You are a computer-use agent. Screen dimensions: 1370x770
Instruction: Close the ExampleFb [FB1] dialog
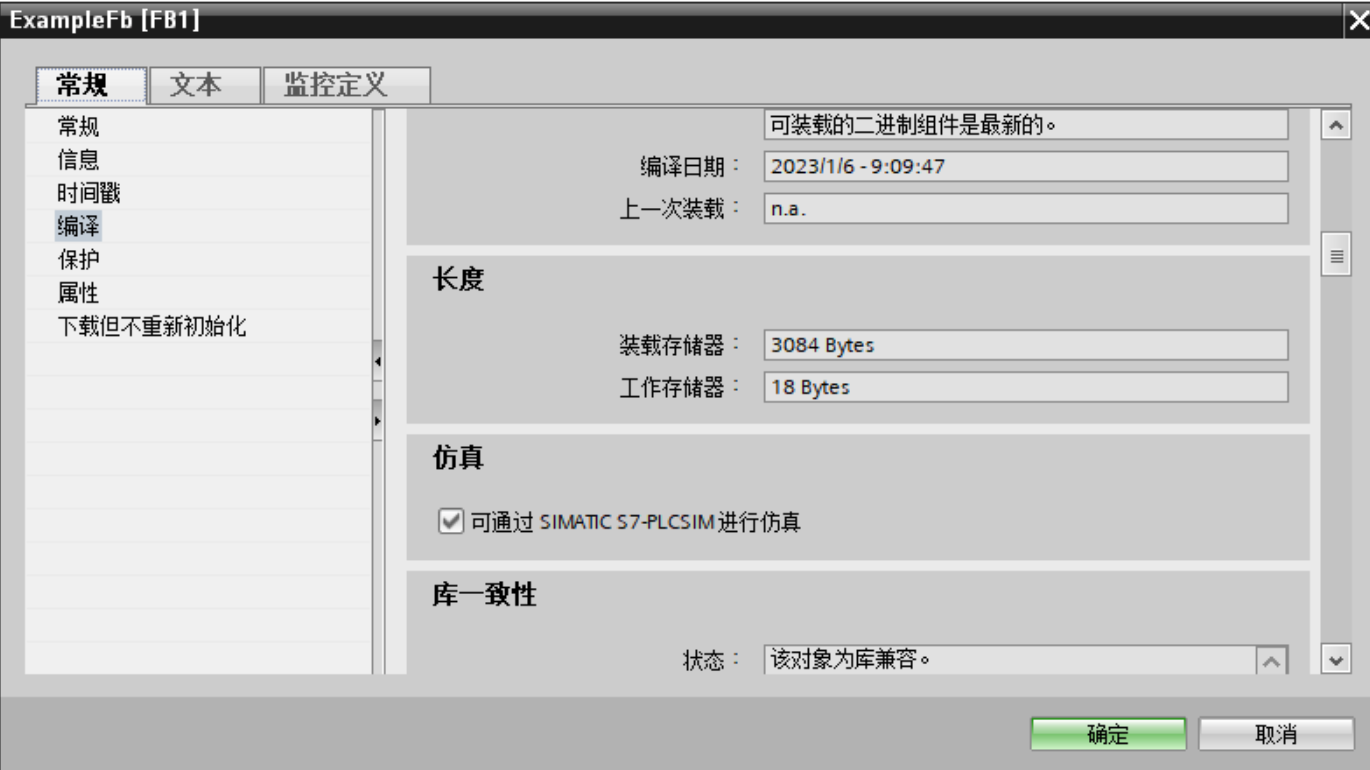pyautogui.click(x=1358, y=21)
